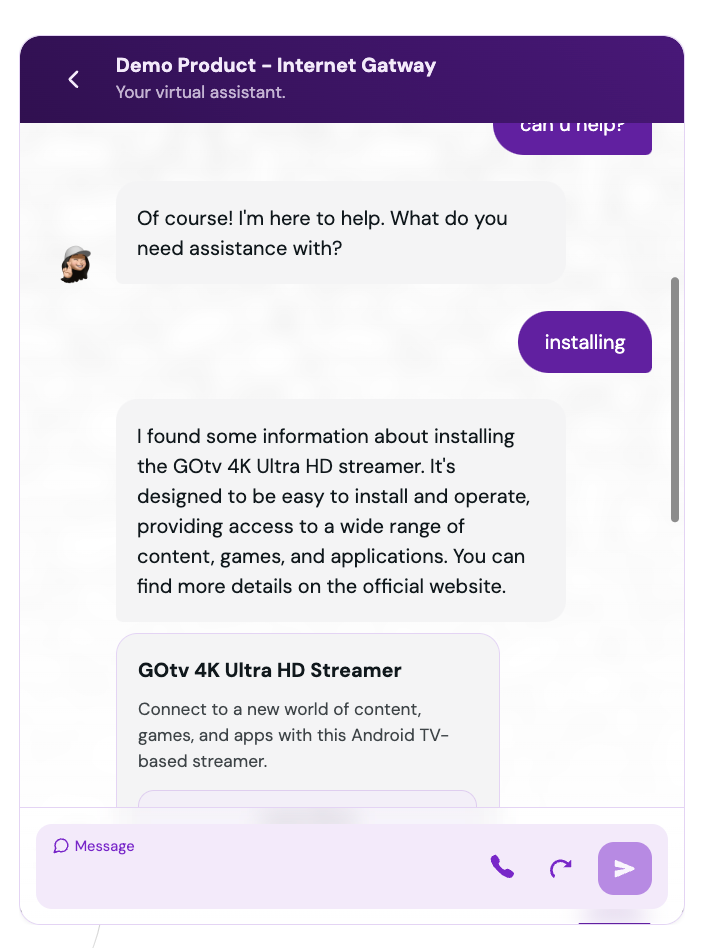Send message with the paper plane button
The image size is (702, 948).
pos(625,868)
